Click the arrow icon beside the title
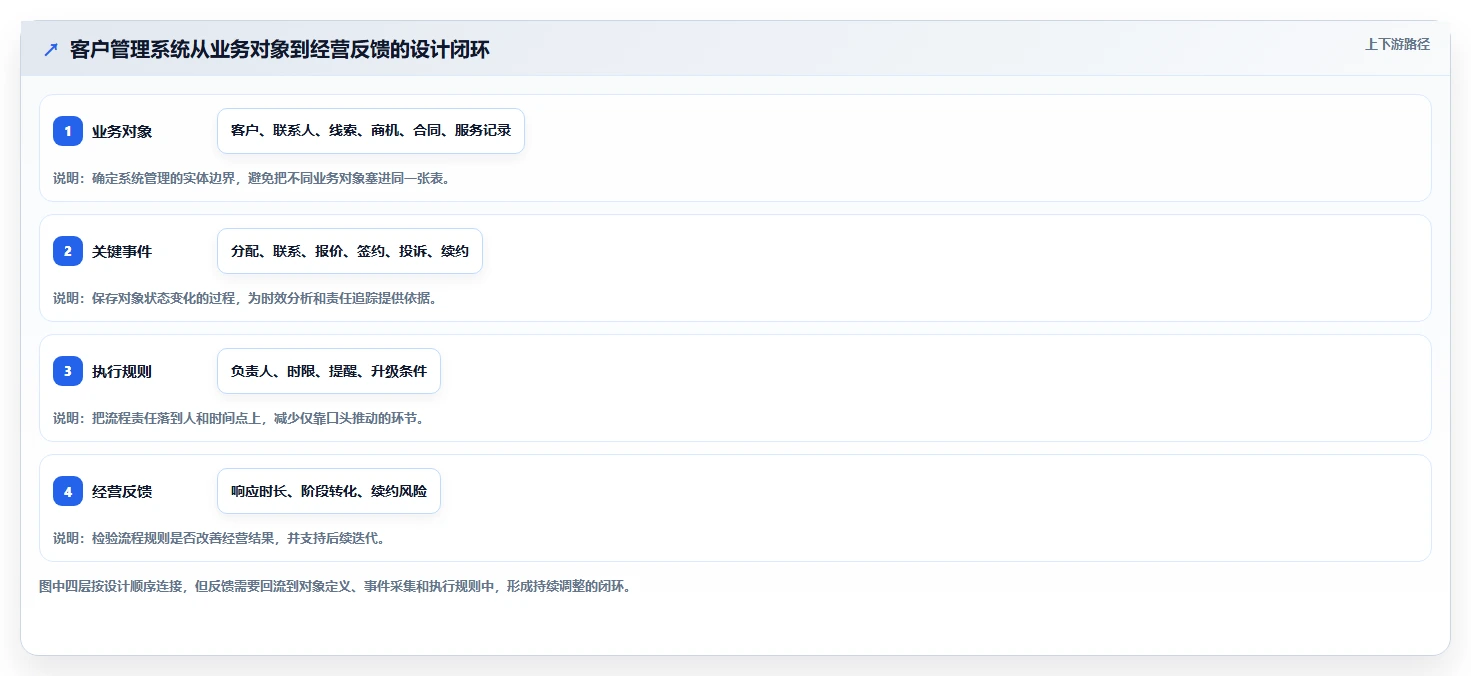Image resolution: width=1471 pixels, height=676 pixels. (x=50, y=49)
